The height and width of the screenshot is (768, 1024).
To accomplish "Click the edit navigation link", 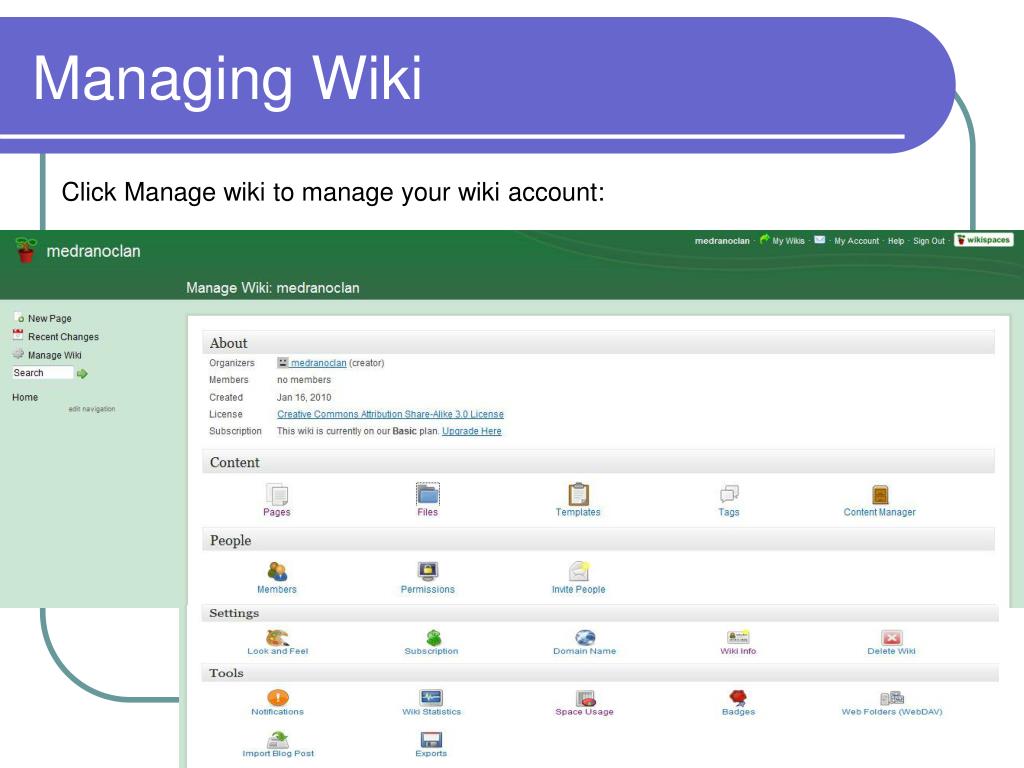I will click(x=92, y=409).
